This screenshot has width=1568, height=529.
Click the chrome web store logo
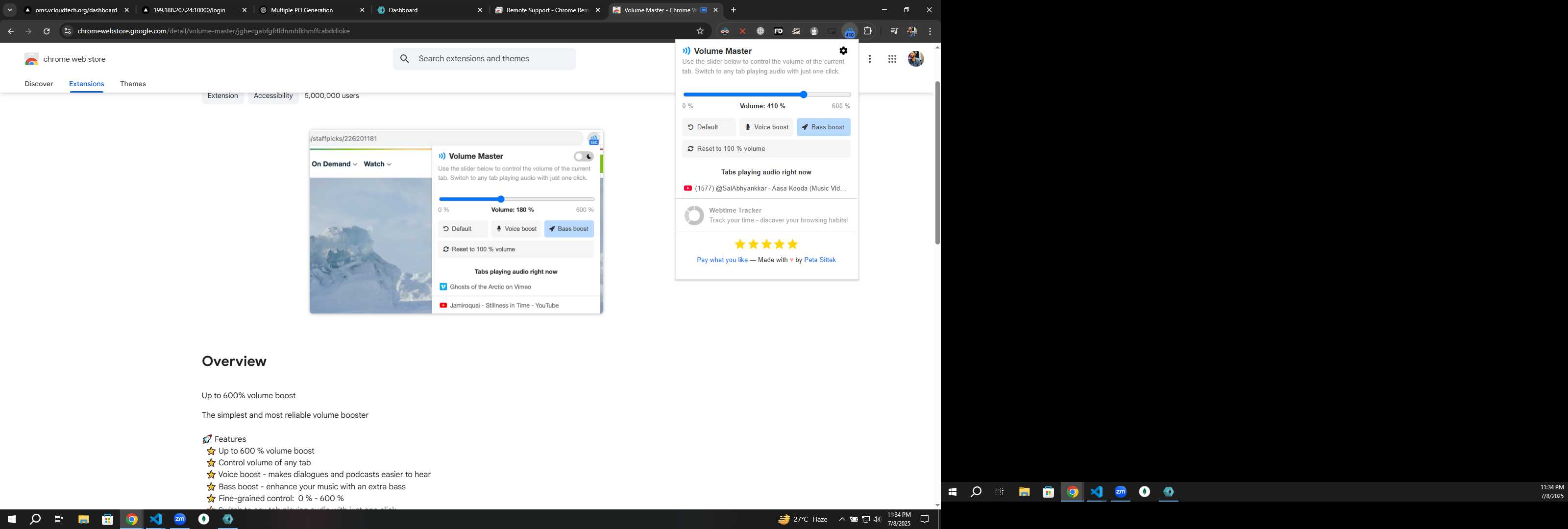[65, 59]
